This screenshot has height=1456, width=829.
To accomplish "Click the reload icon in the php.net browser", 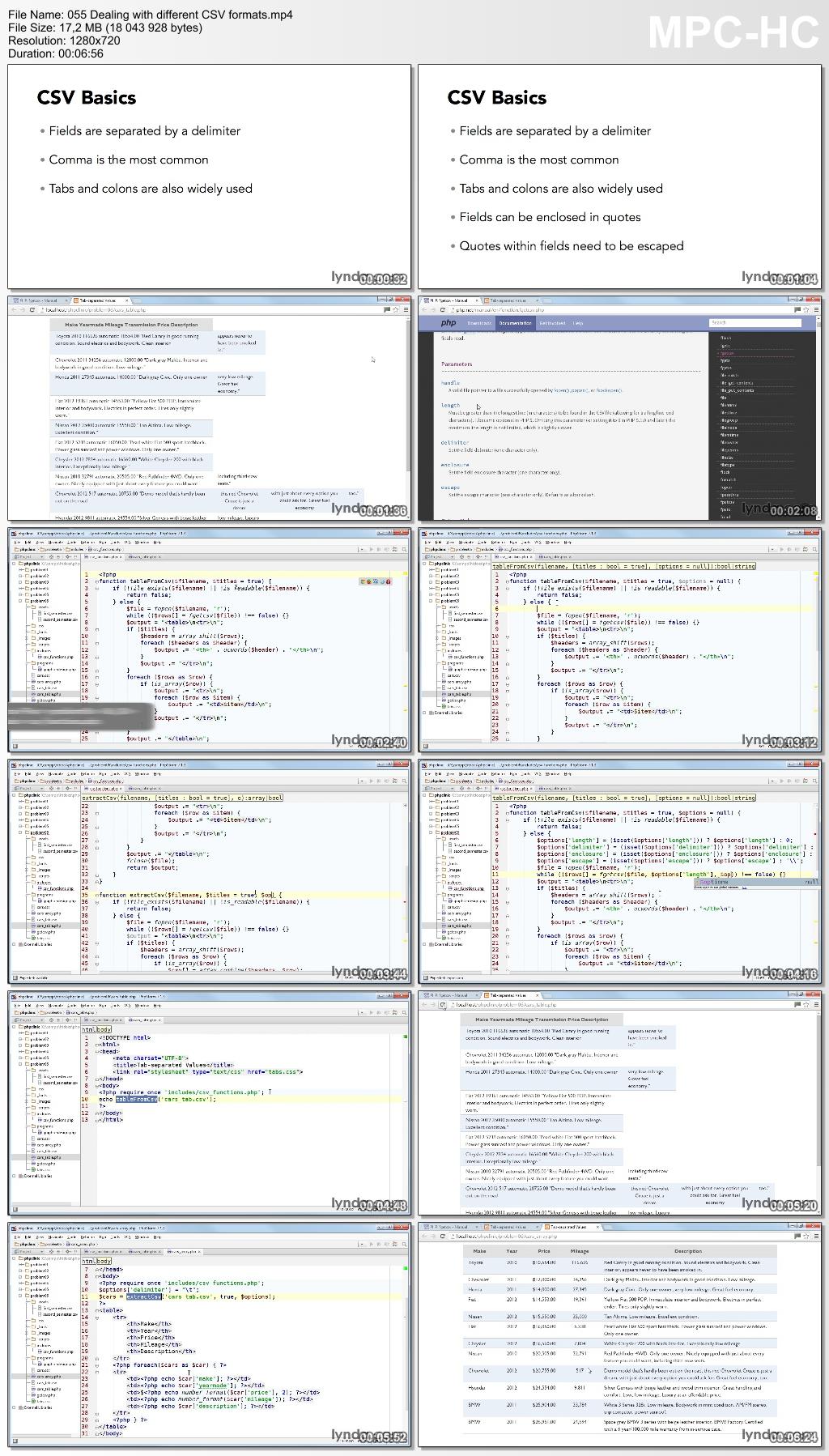I will click(442, 310).
